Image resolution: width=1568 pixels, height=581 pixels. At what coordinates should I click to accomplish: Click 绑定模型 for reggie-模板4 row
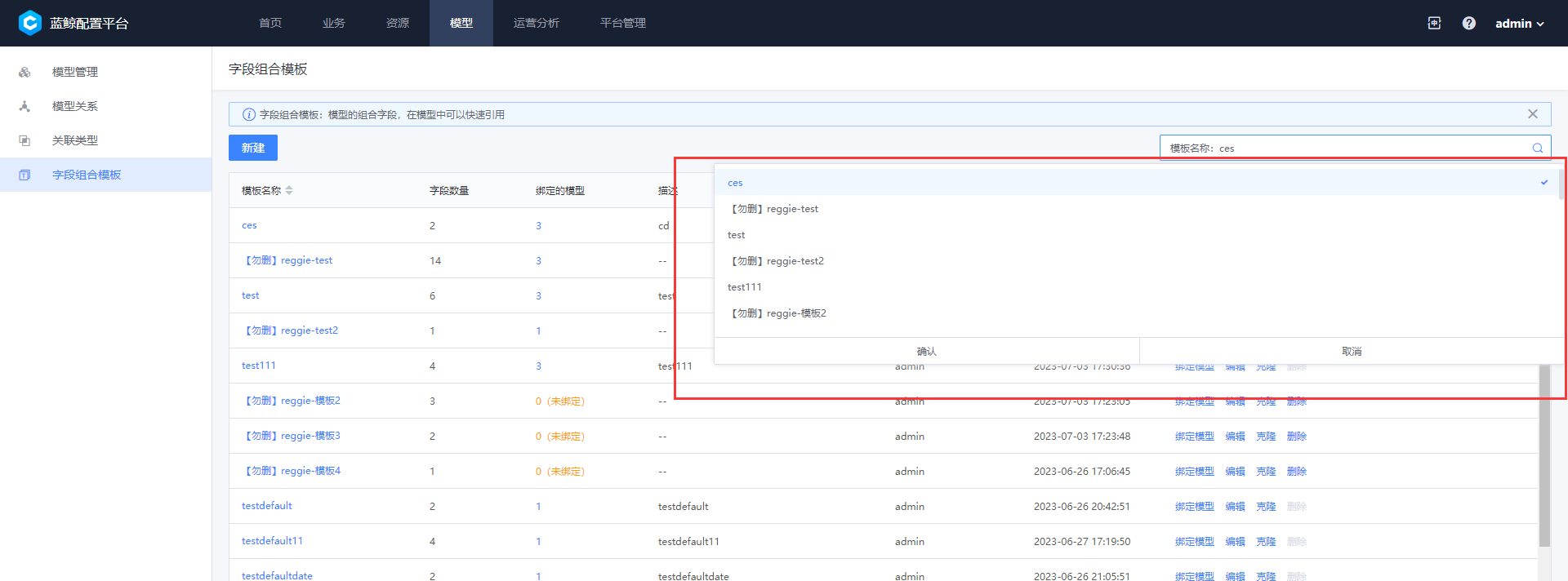point(1195,472)
